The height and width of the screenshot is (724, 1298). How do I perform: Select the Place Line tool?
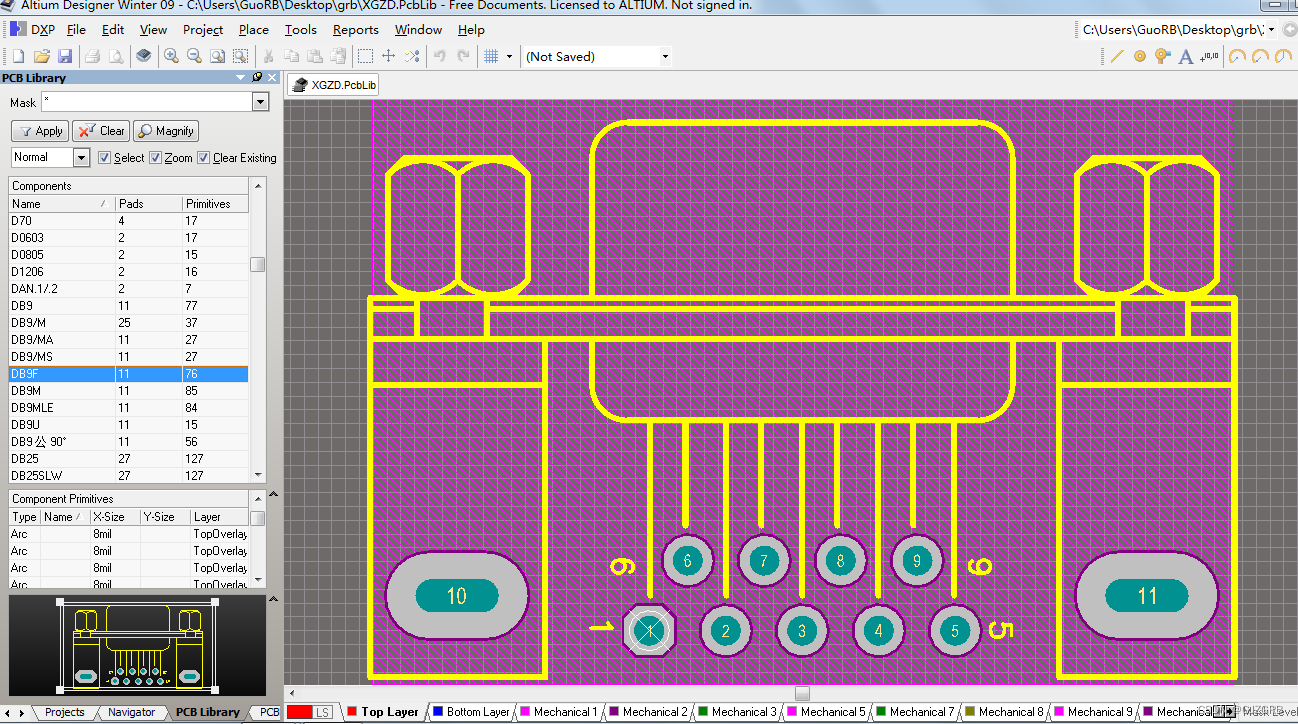tap(1117, 55)
